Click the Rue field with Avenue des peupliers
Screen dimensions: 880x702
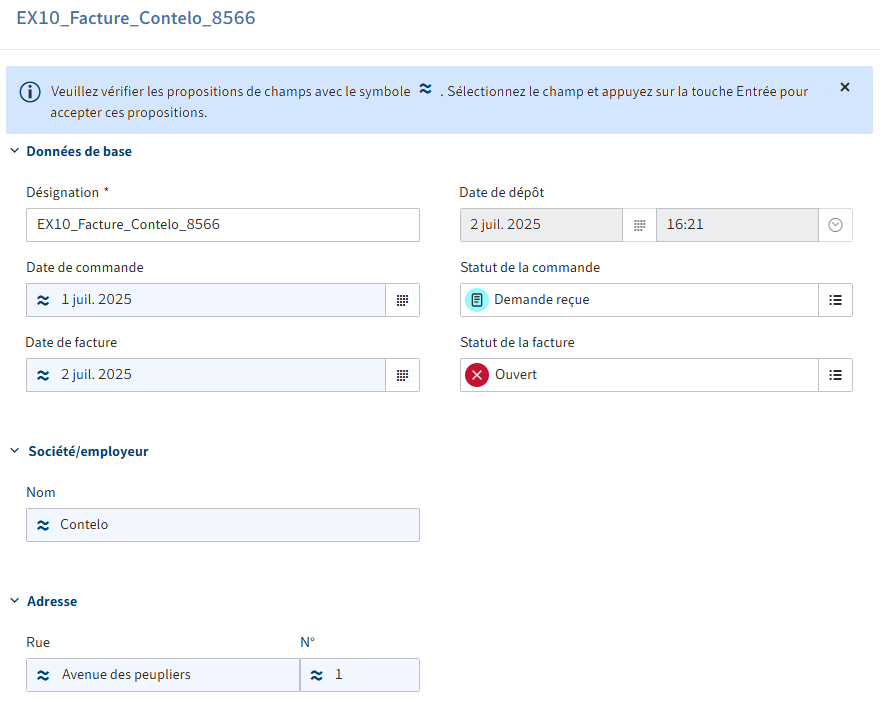click(x=163, y=675)
